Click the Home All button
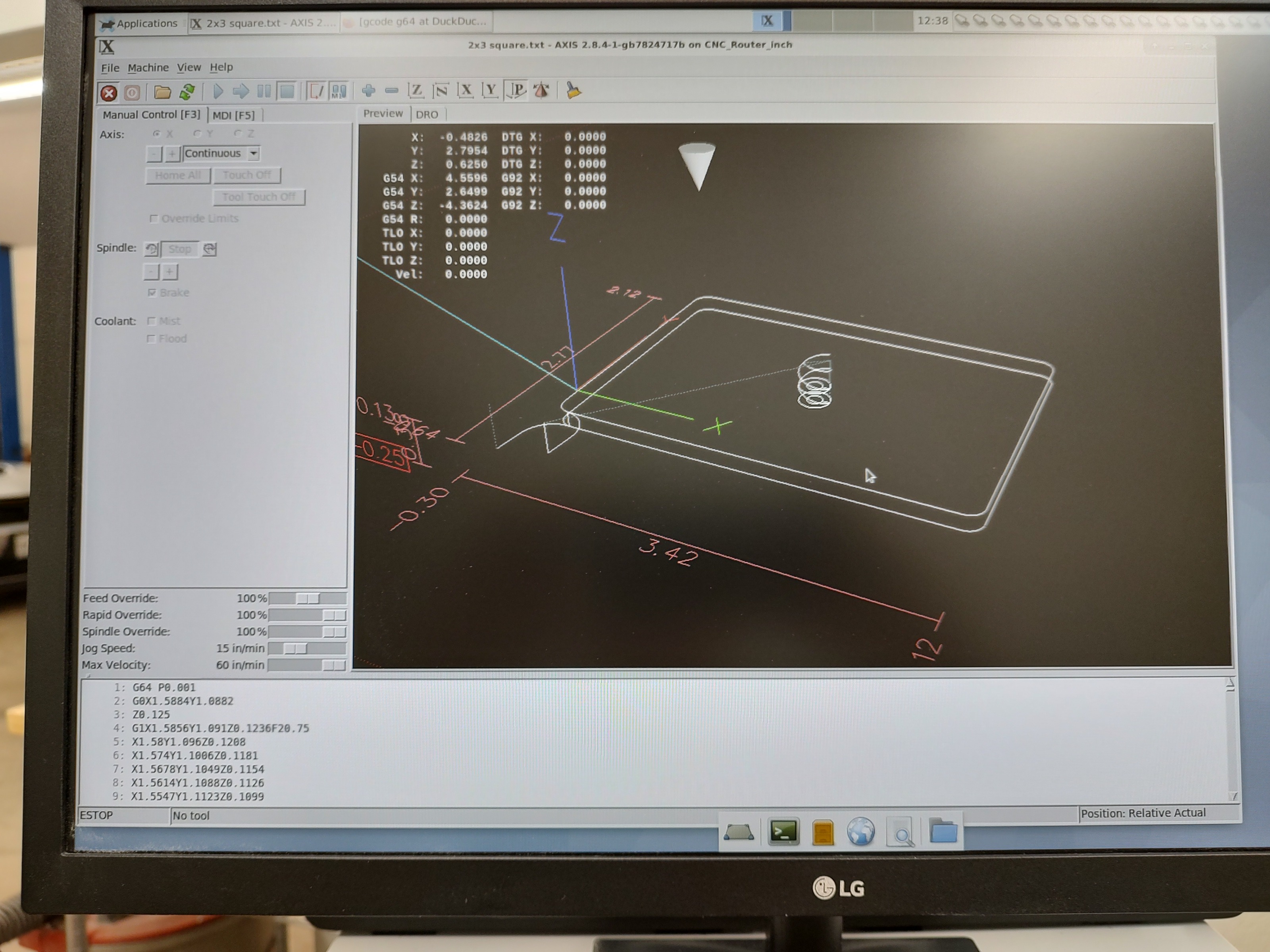The image size is (1270, 952). [177, 175]
